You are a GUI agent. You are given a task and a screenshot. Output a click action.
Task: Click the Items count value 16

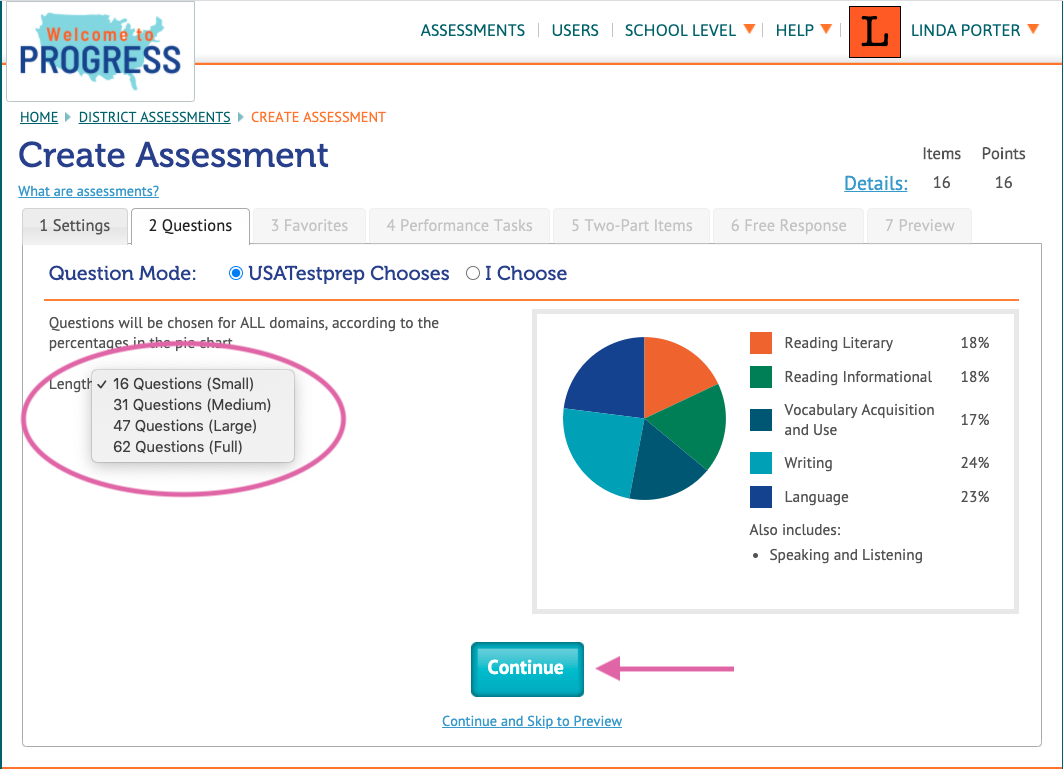942,183
